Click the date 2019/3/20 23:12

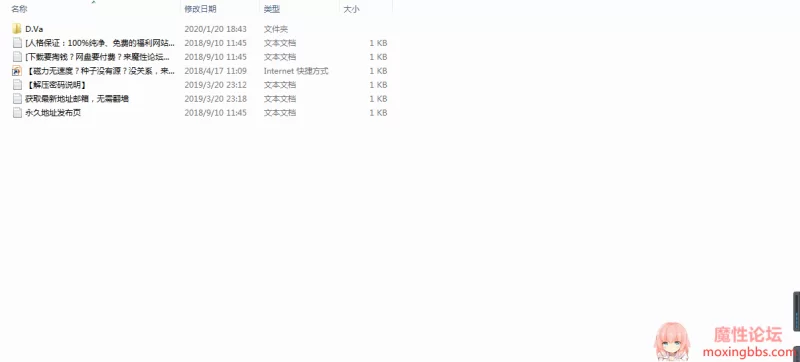coord(215,85)
